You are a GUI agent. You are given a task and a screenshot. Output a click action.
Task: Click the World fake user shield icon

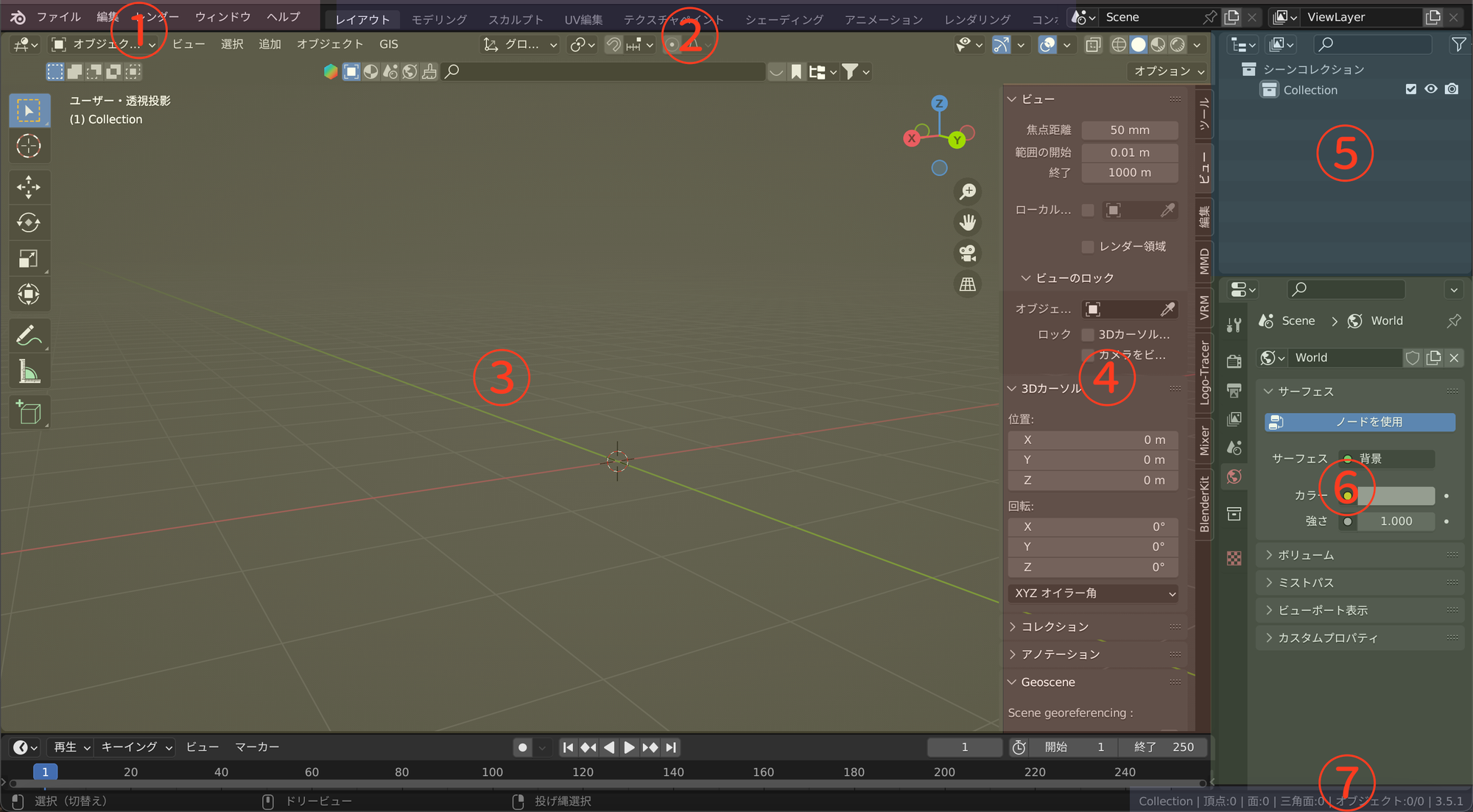(x=1413, y=358)
